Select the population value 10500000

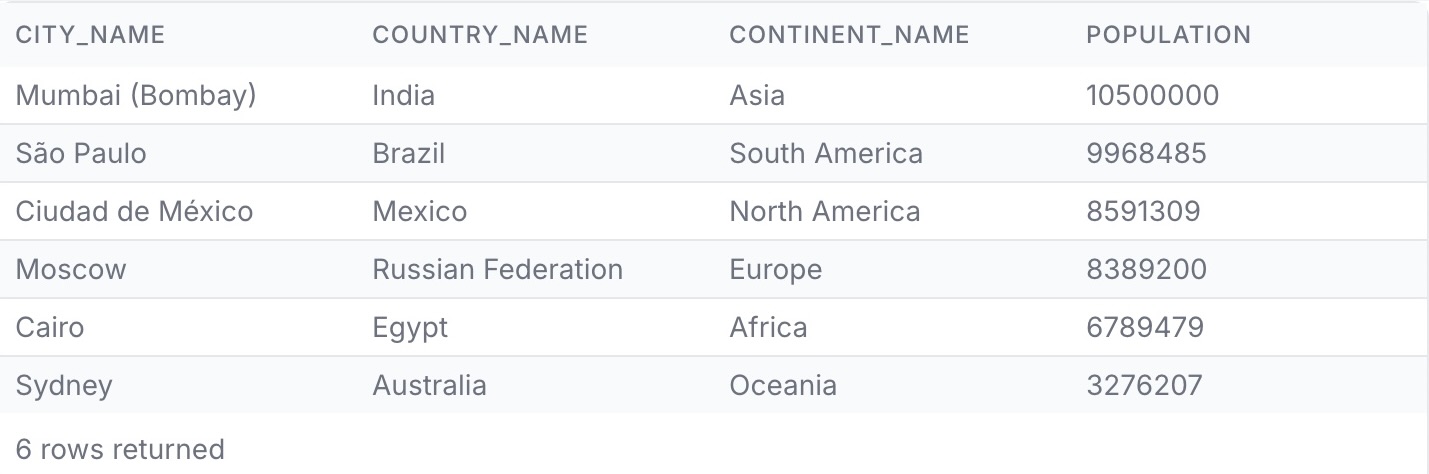[1152, 96]
